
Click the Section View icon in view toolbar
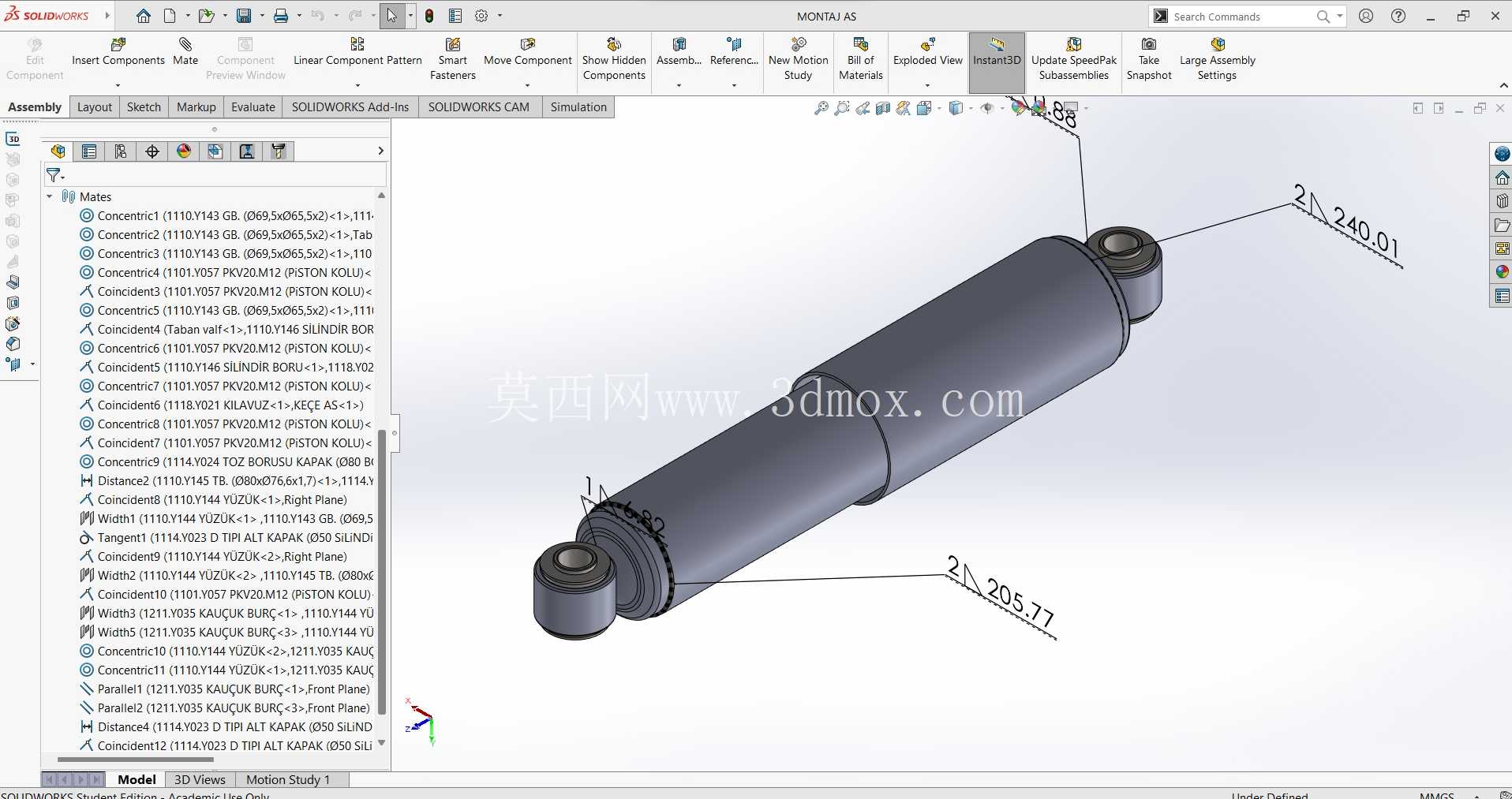click(x=883, y=108)
